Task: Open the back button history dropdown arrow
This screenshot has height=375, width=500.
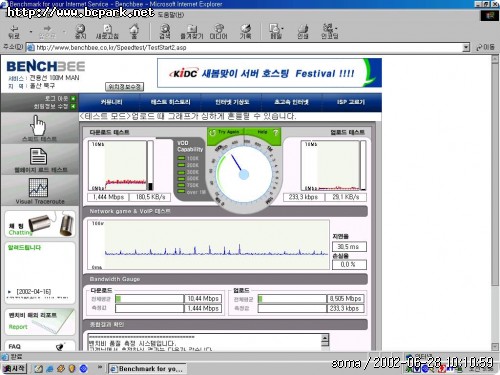Action: (x=31, y=32)
